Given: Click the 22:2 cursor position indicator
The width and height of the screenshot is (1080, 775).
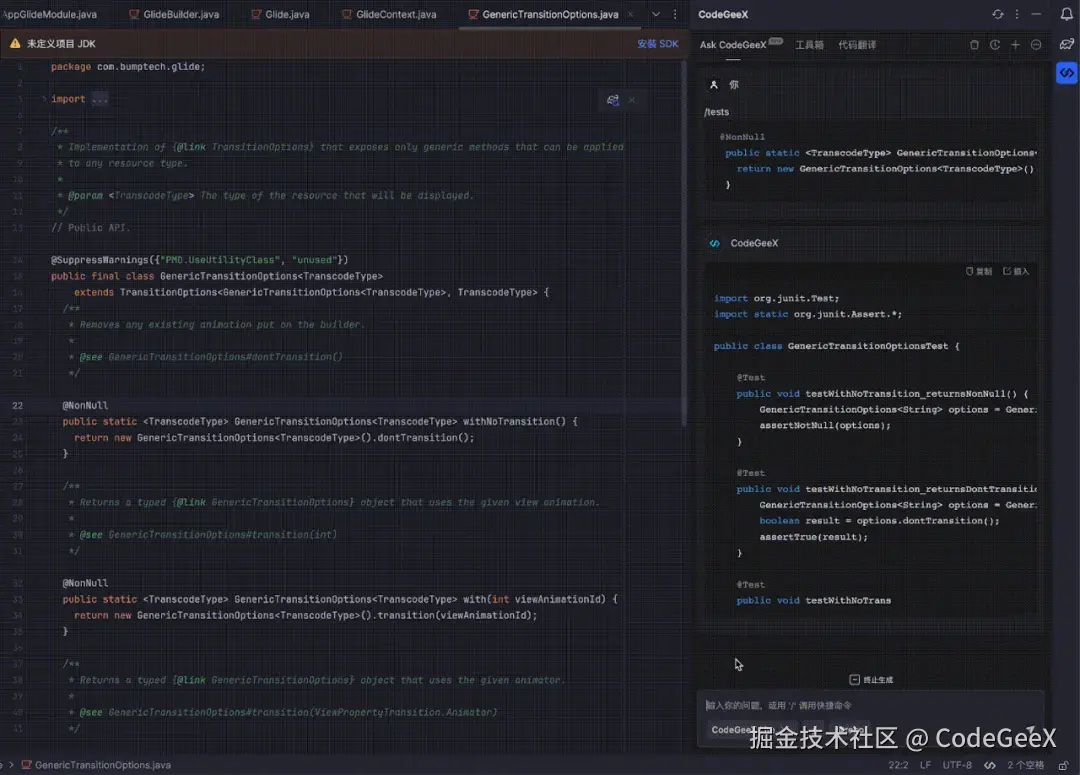Looking at the screenshot, I should (x=898, y=765).
